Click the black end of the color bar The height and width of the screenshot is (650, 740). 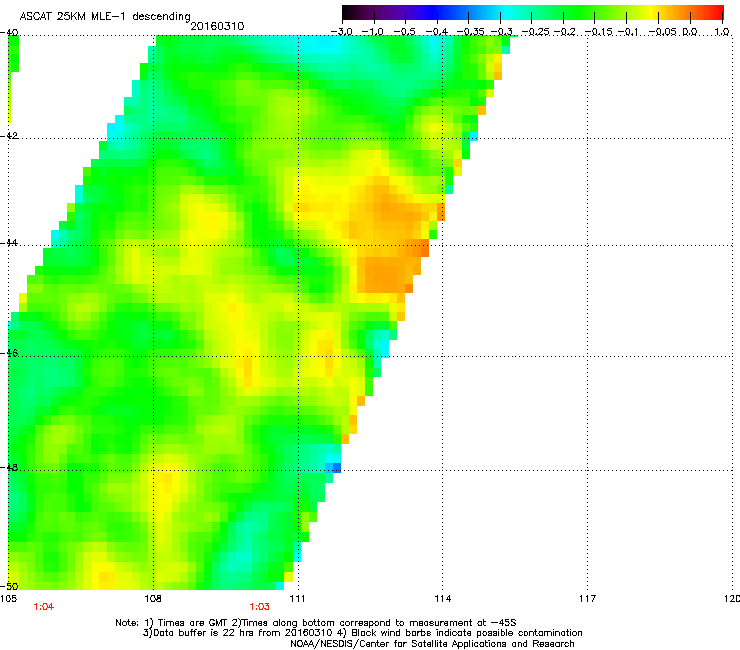(x=348, y=12)
